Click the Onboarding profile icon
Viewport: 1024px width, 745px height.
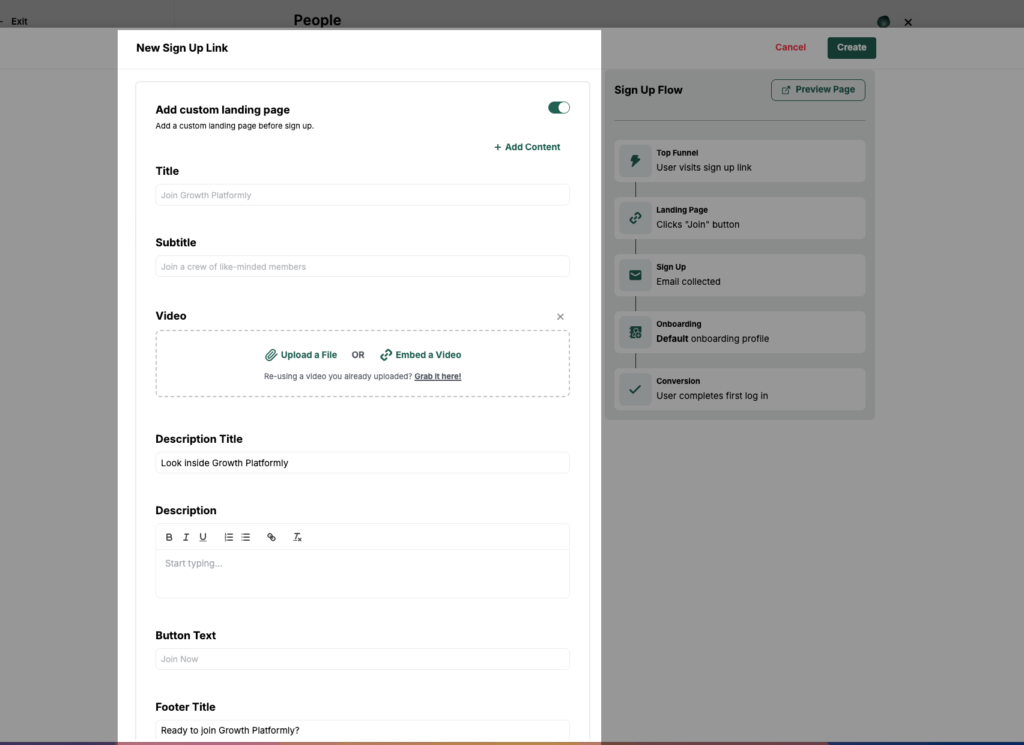click(x=635, y=332)
